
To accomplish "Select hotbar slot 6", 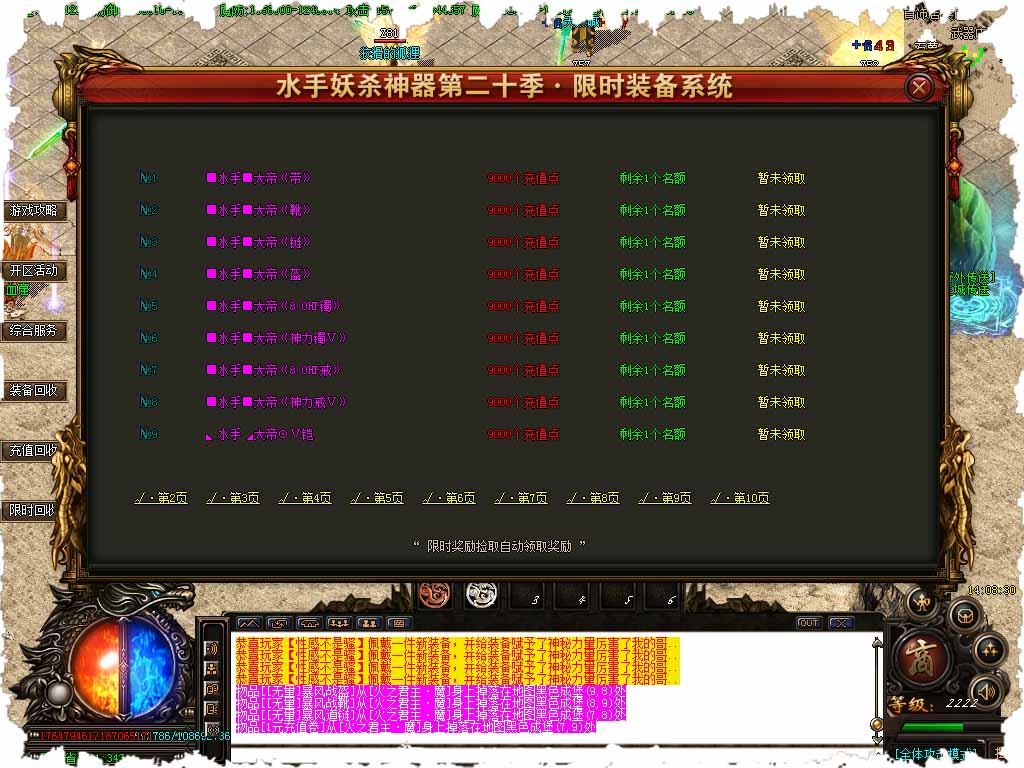I will click(x=664, y=596).
